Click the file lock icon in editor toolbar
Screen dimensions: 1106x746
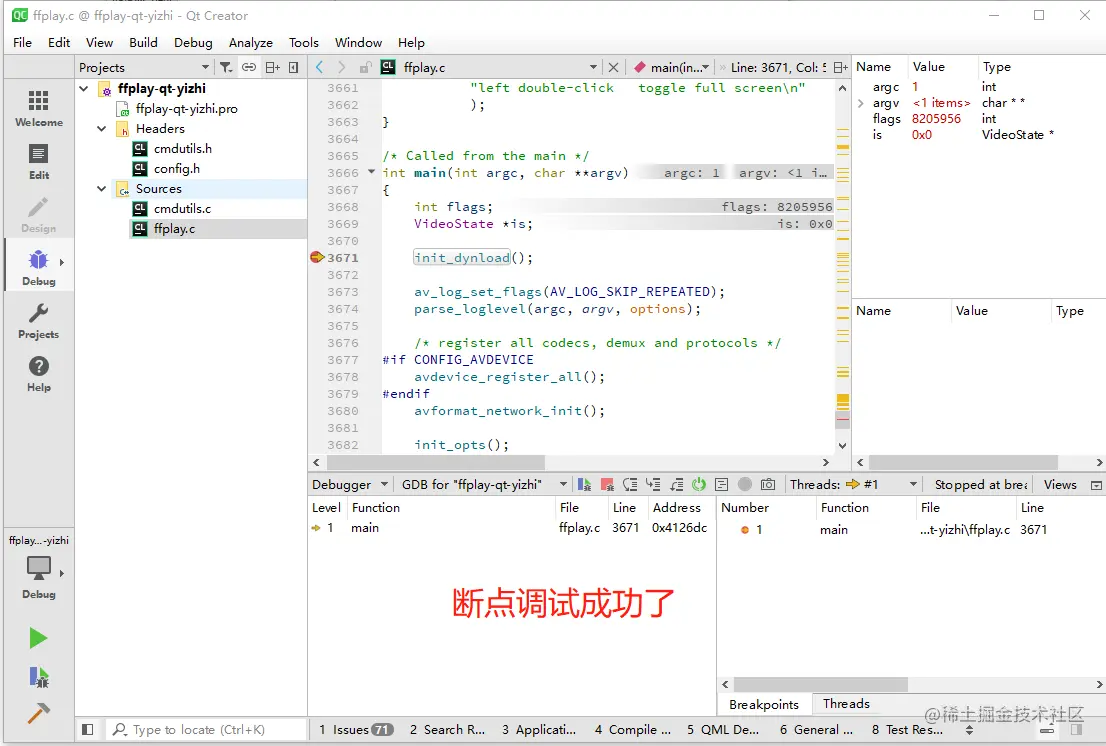click(x=365, y=67)
